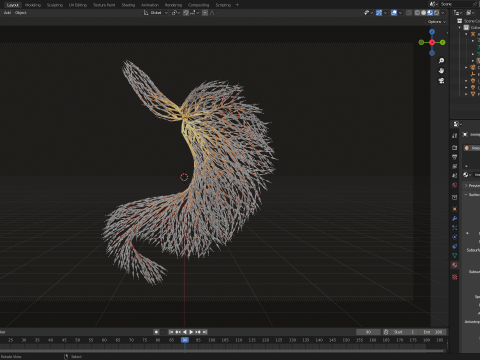Open the World properties tab

point(455,185)
